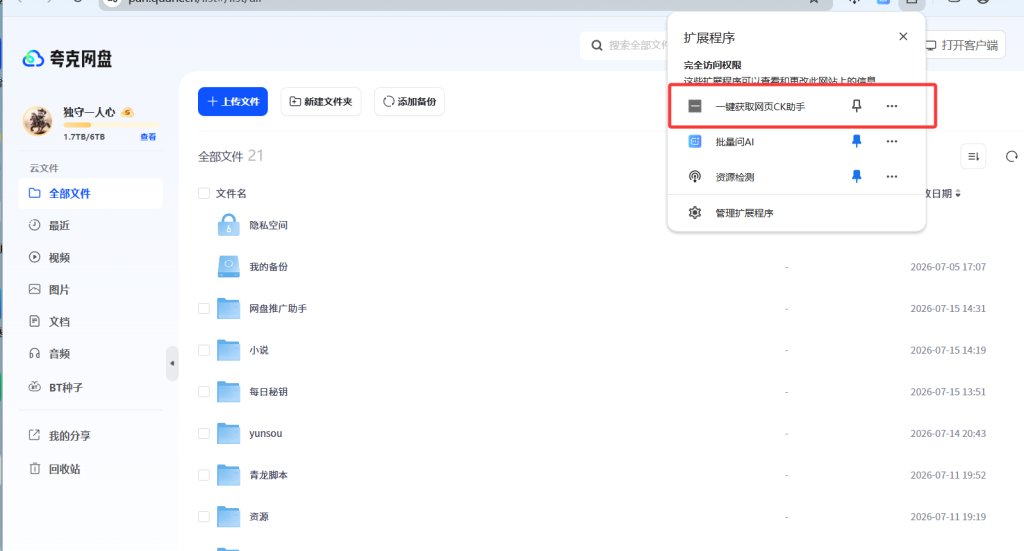Image resolution: width=1024 pixels, height=551 pixels.
Task: Open more options for 一键获取网页CK助手
Action: pyautogui.click(x=891, y=106)
